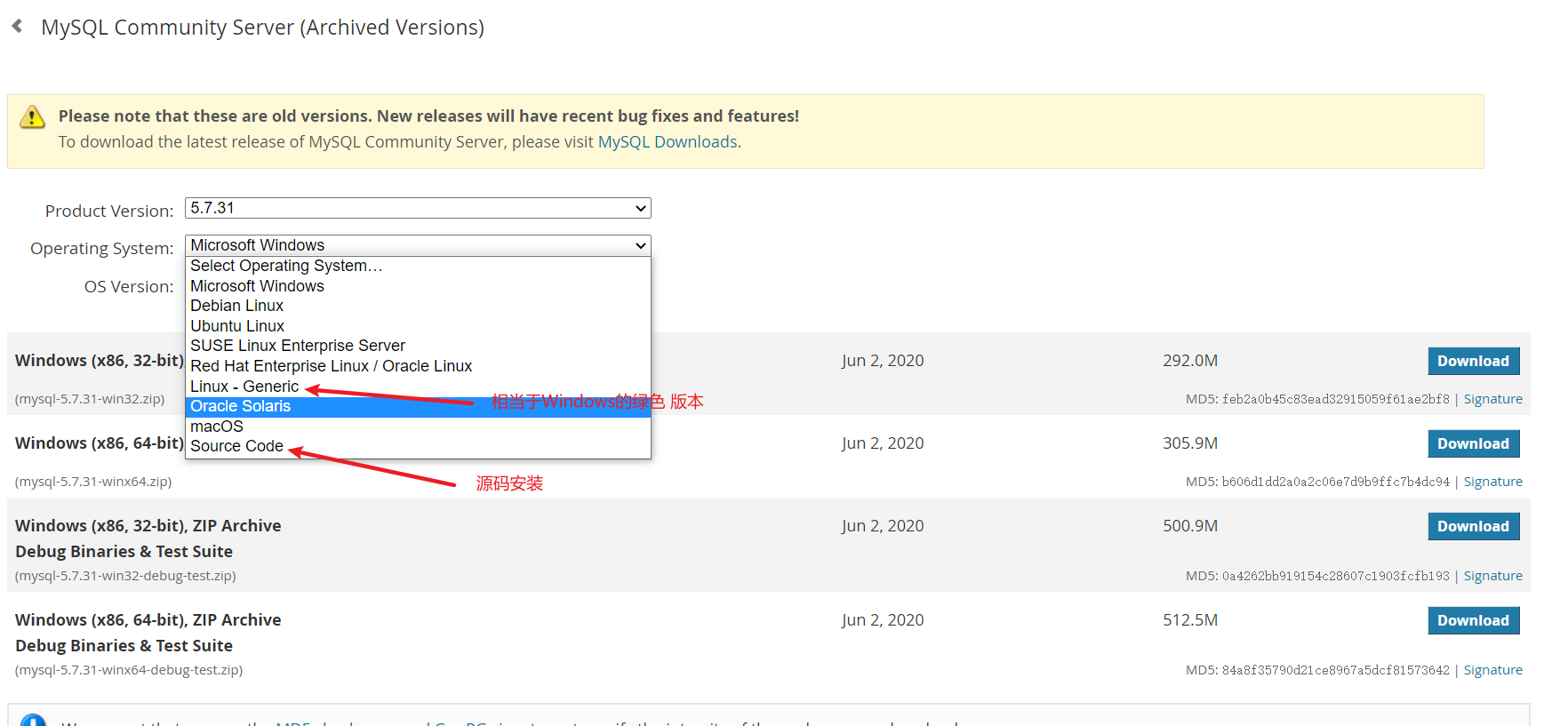The width and height of the screenshot is (1568, 726).
Task: Download the 32-bit Debug Binaries 500.9M archive
Action: pyautogui.click(x=1473, y=526)
